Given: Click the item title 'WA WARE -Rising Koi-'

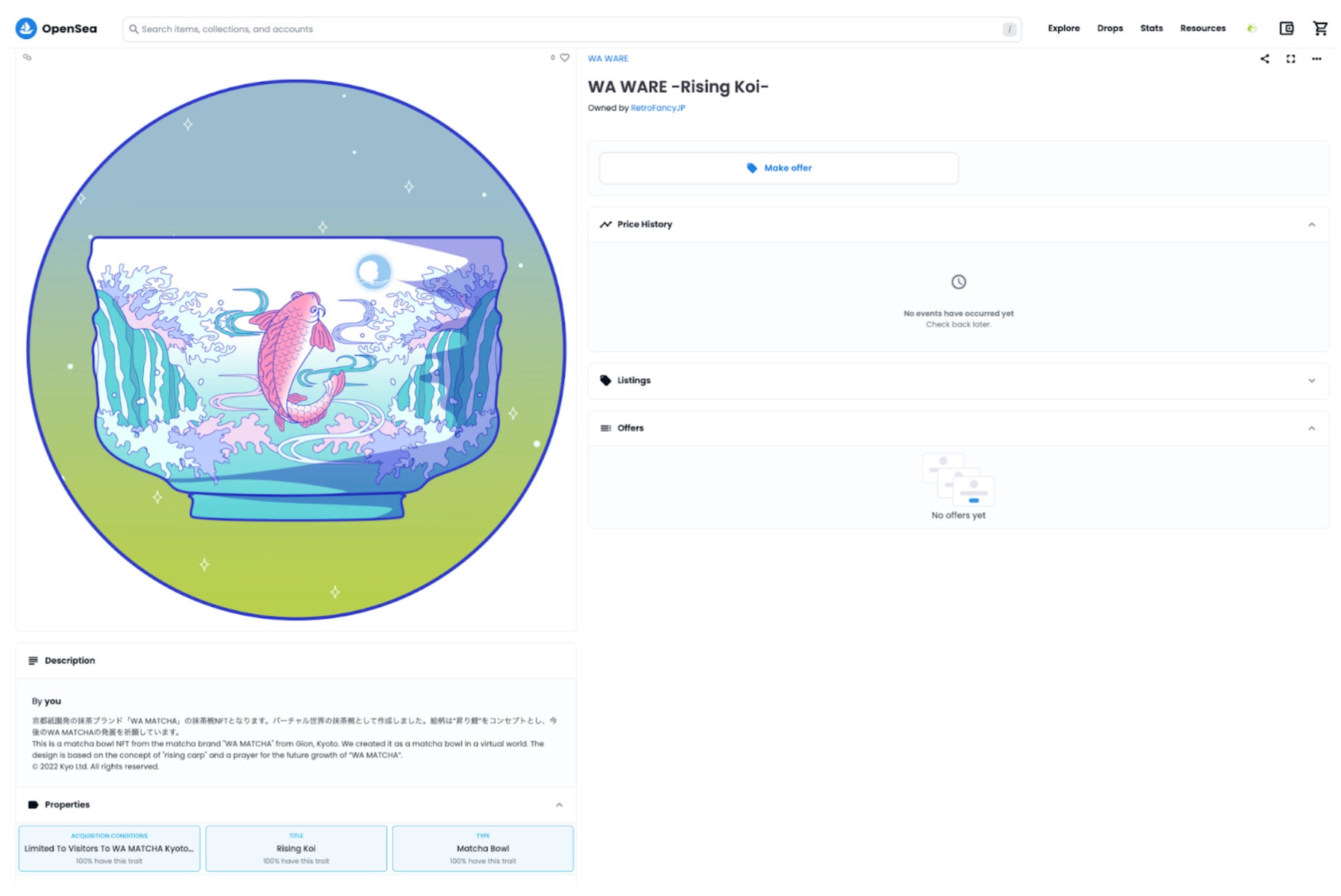Looking at the screenshot, I should pos(678,87).
